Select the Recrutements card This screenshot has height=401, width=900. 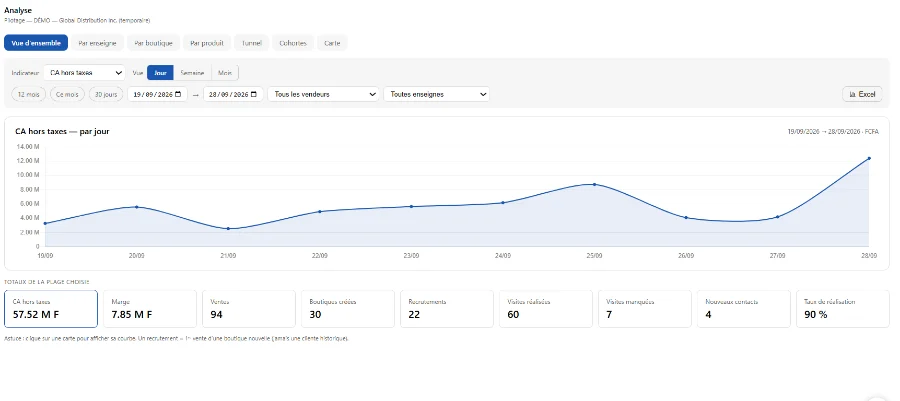[x=447, y=309]
